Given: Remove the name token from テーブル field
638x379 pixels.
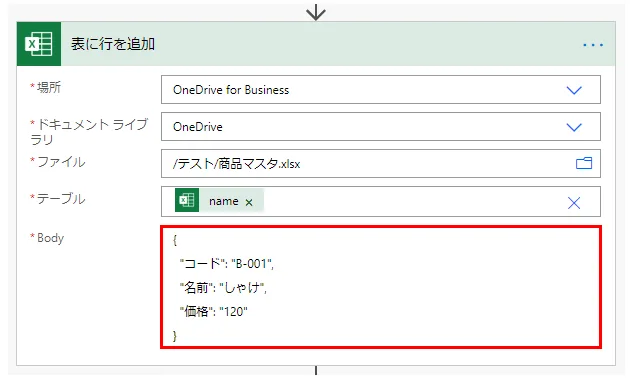Looking at the screenshot, I should click(x=249, y=202).
